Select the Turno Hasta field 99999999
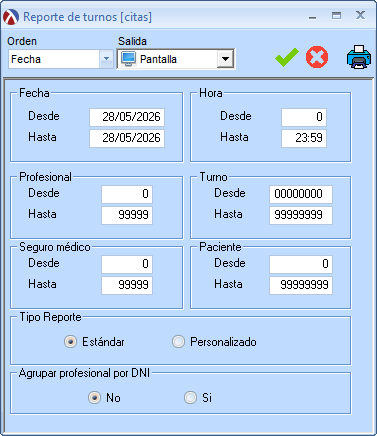 301,215
